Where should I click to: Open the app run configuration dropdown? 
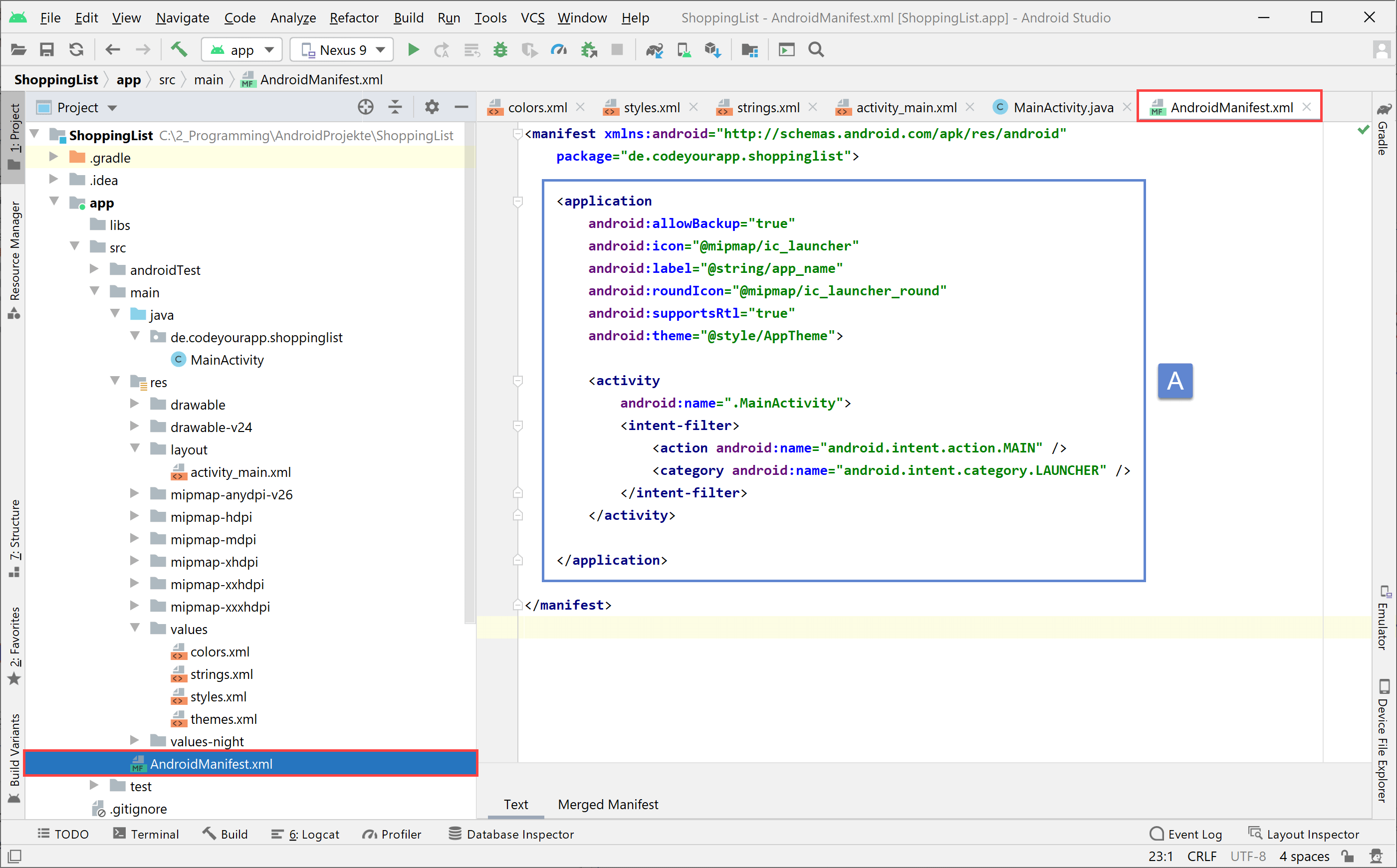(x=242, y=50)
